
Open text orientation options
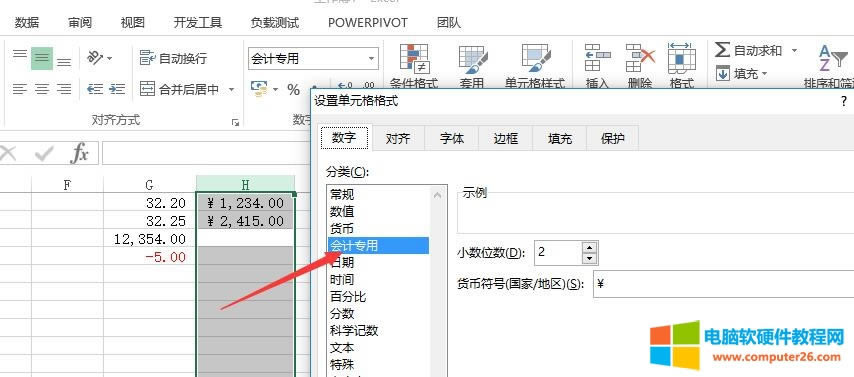point(99,58)
